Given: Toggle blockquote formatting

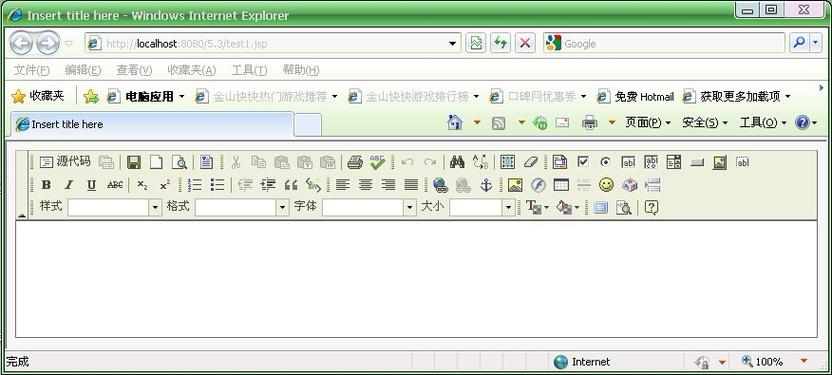Looking at the screenshot, I should point(291,185).
